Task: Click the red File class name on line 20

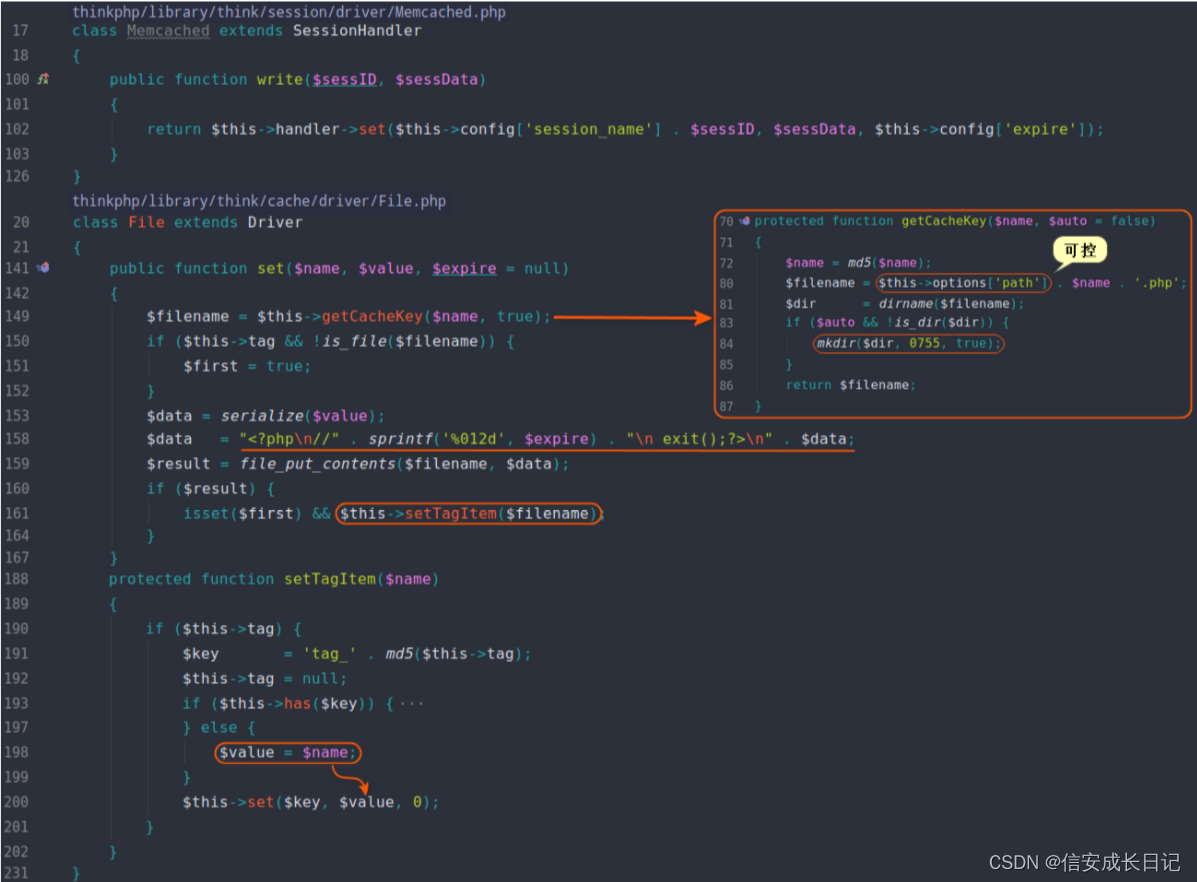Action: [147, 222]
